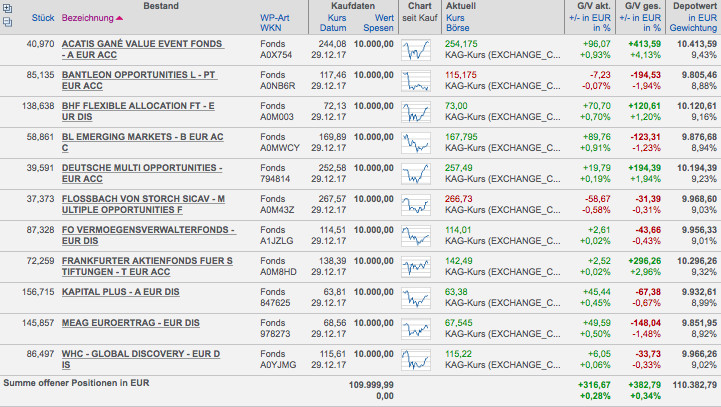Select the Summe offener Positionen label
Screen dimensions: 721x407
coord(76,383)
